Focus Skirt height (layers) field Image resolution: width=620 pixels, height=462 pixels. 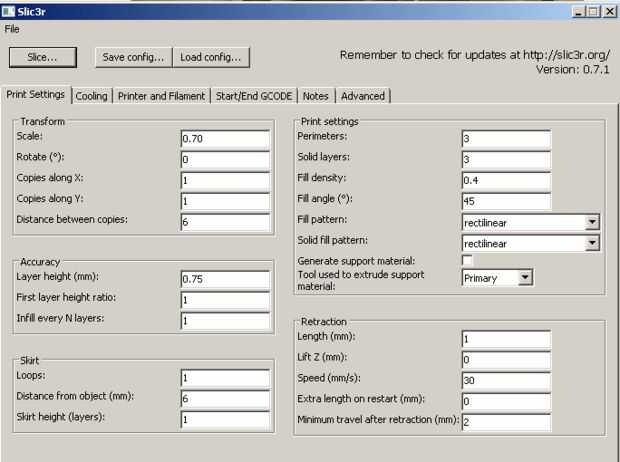(225, 420)
